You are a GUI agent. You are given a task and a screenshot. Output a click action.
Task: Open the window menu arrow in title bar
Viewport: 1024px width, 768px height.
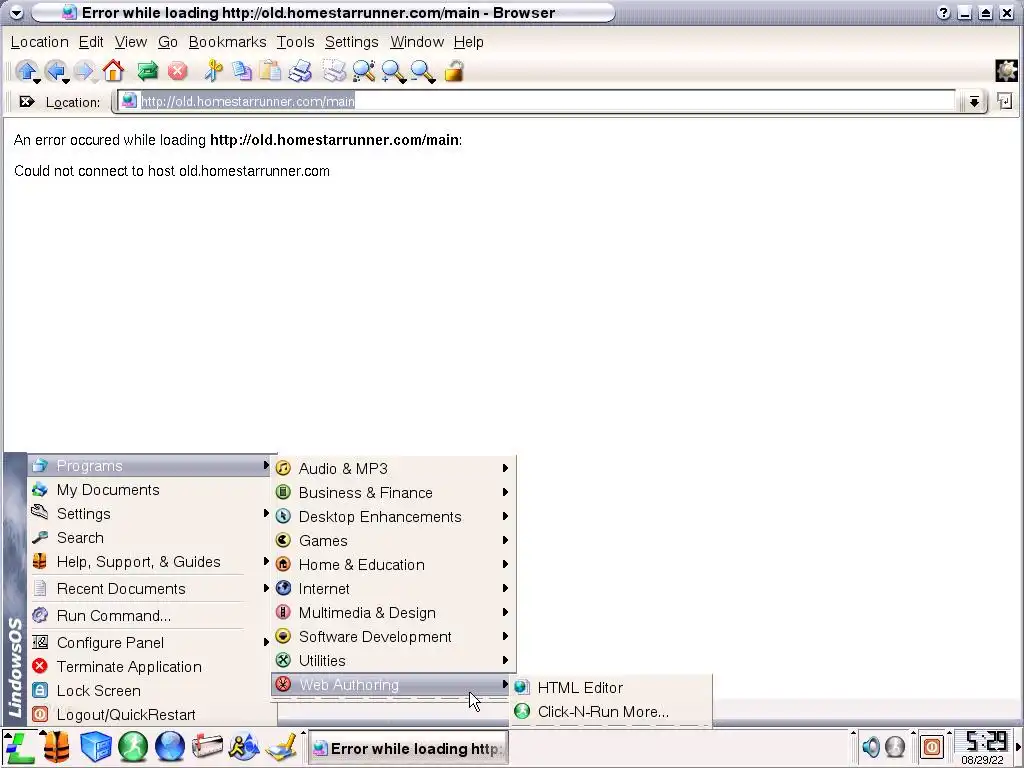(16, 12)
